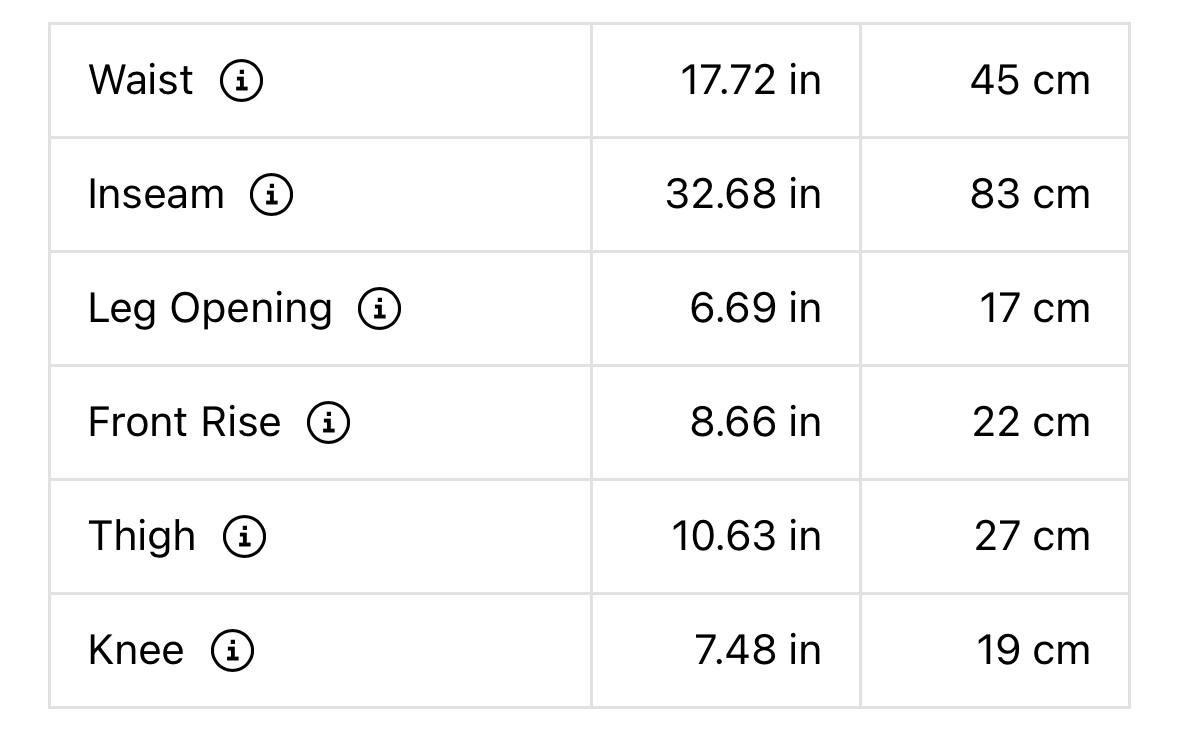The image size is (1179, 737).
Task: View Thigh measurement info icon
Action: click(244, 536)
